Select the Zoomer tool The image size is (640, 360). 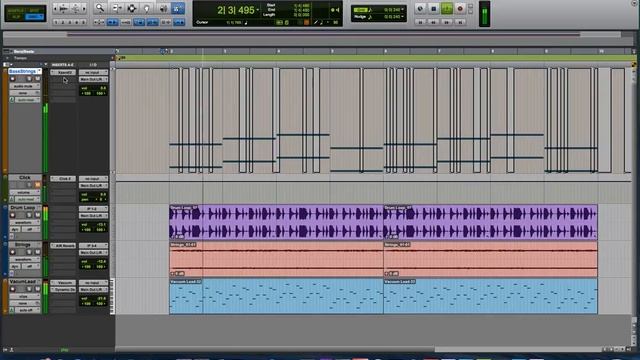click(100, 8)
